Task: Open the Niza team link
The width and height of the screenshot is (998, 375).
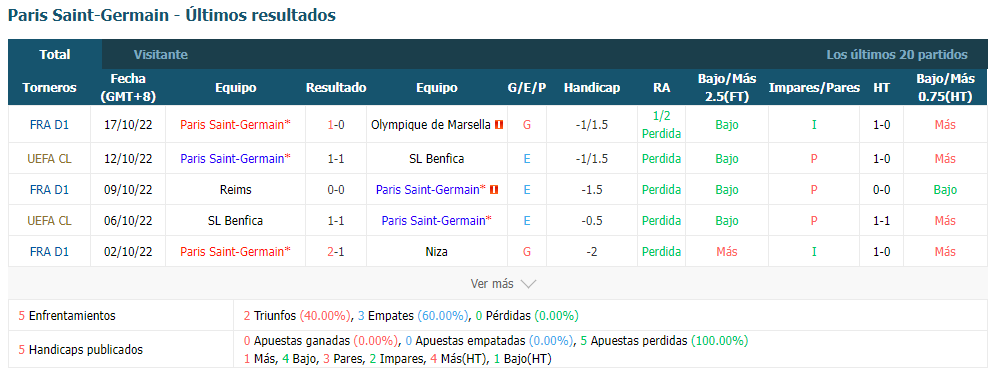Action: [437, 251]
